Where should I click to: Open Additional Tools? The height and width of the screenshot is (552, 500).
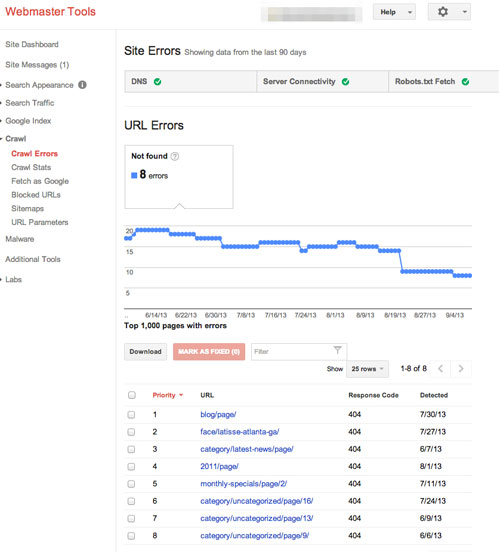point(33,259)
